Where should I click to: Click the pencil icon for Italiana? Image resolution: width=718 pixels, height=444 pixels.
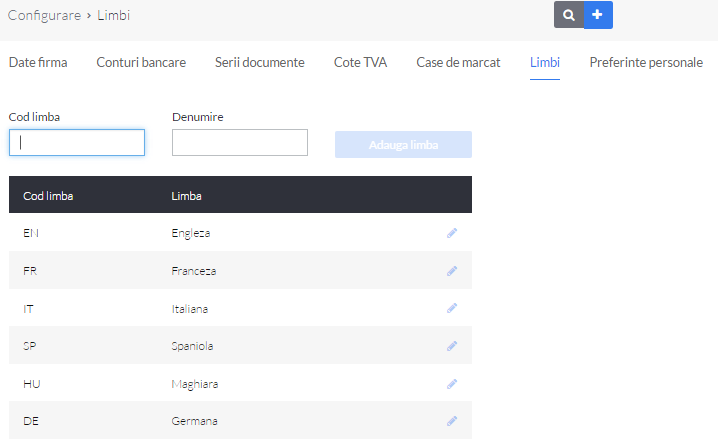pyautogui.click(x=452, y=308)
